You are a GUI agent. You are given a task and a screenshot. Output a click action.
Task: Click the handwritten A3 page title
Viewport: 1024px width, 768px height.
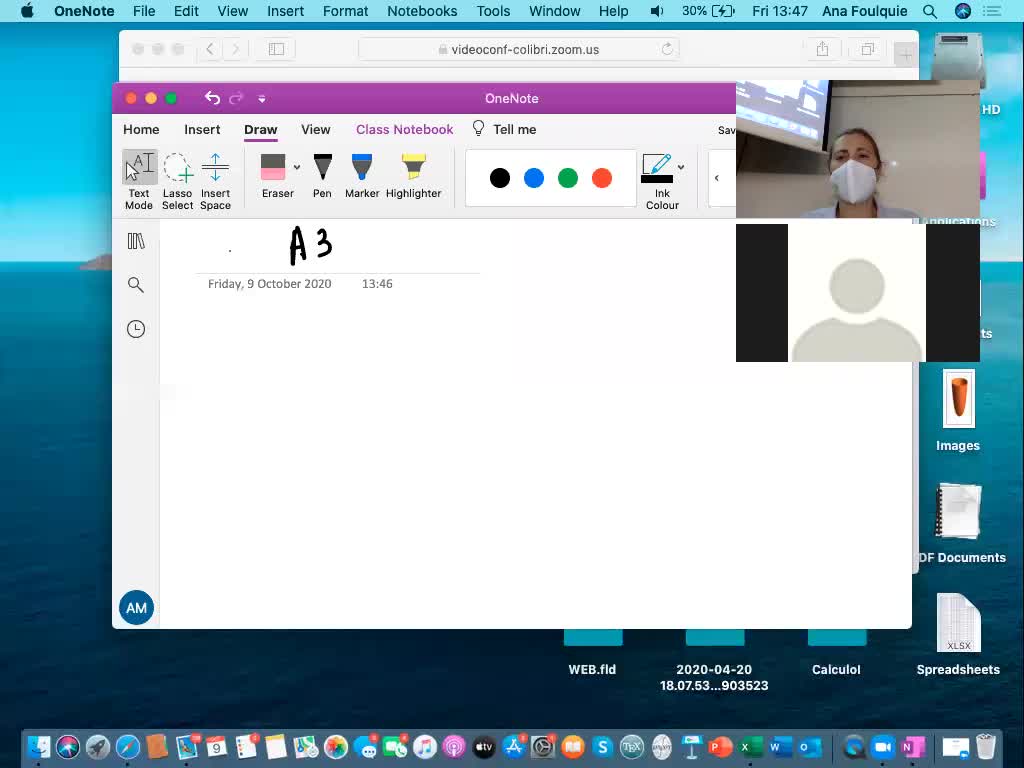(x=311, y=246)
